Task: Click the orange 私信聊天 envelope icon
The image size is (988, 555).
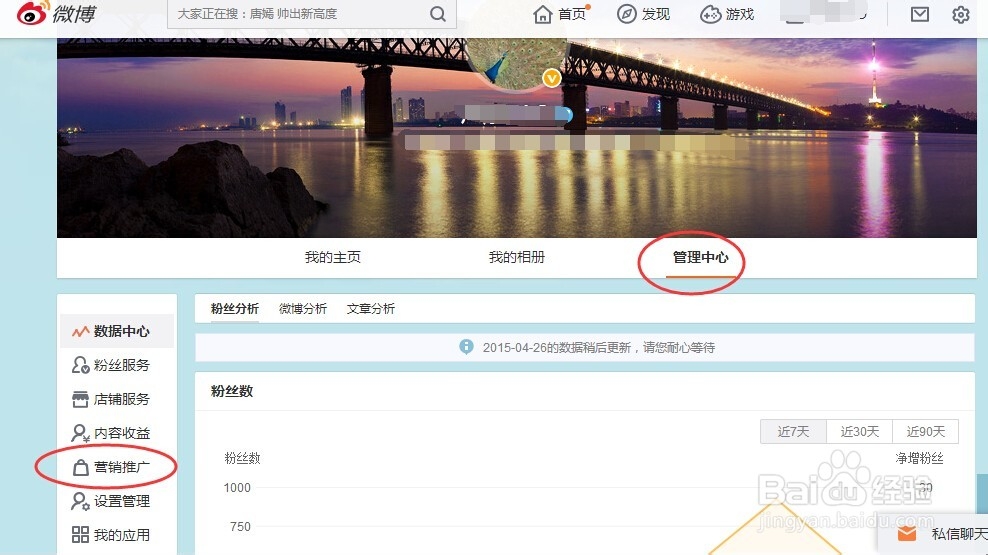Action: (x=907, y=534)
